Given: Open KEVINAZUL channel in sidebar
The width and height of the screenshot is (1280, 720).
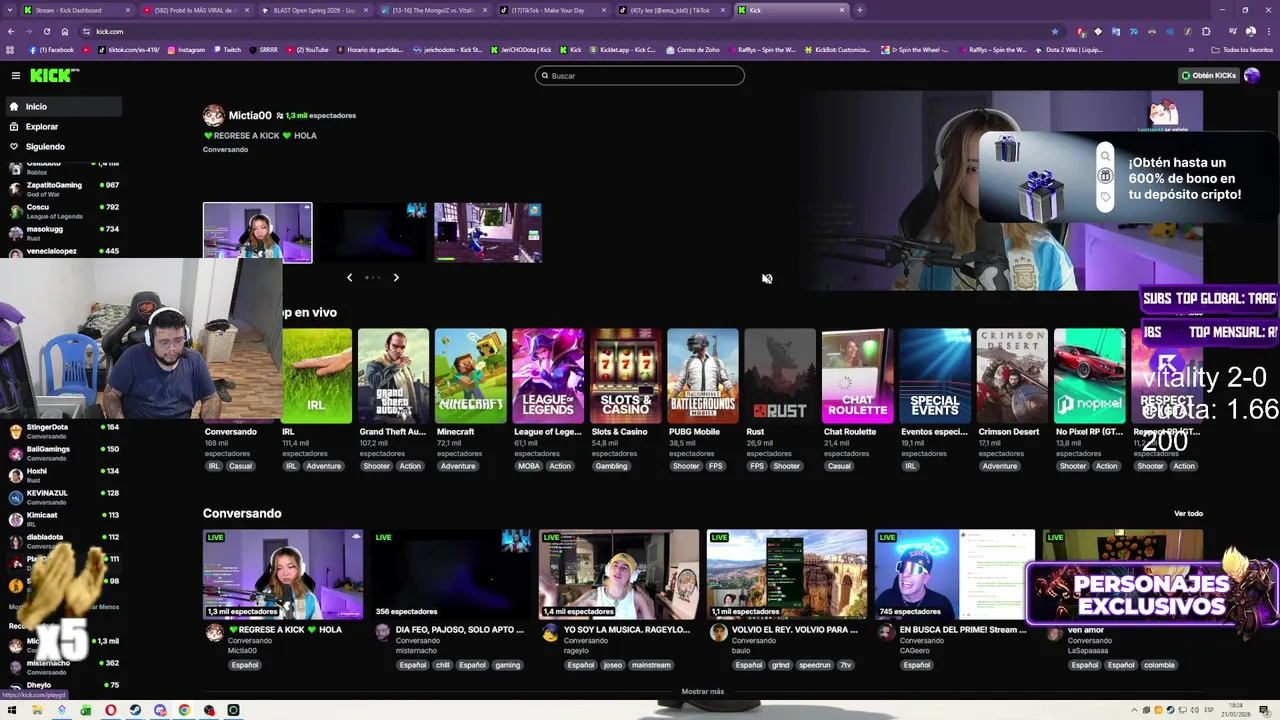Looking at the screenshot, I should coord(62,497).
